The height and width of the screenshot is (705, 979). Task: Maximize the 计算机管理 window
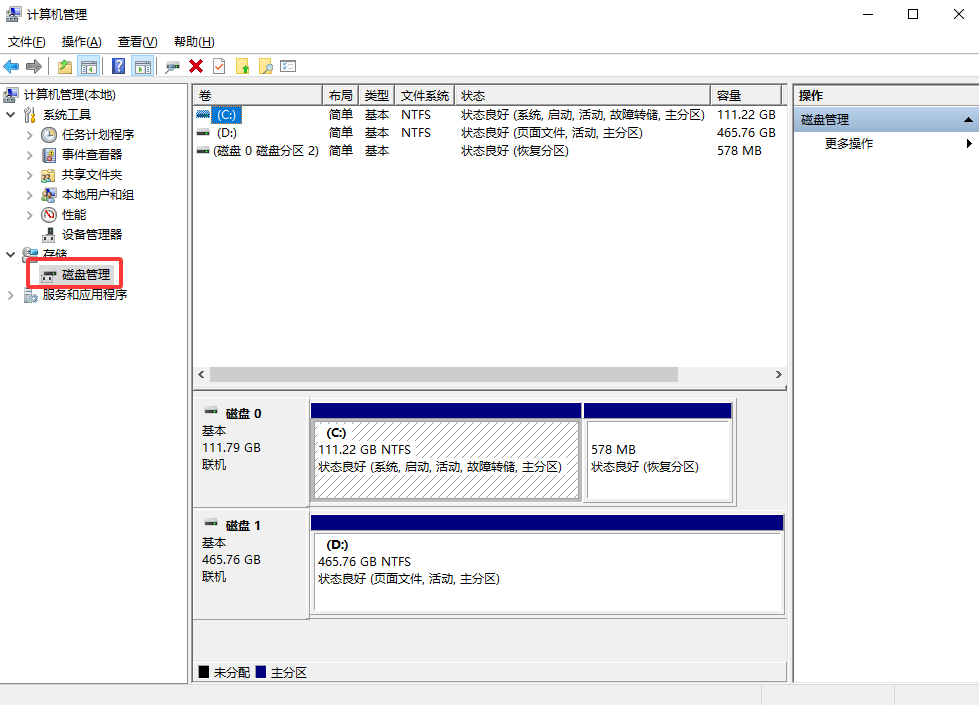[913, 14]
